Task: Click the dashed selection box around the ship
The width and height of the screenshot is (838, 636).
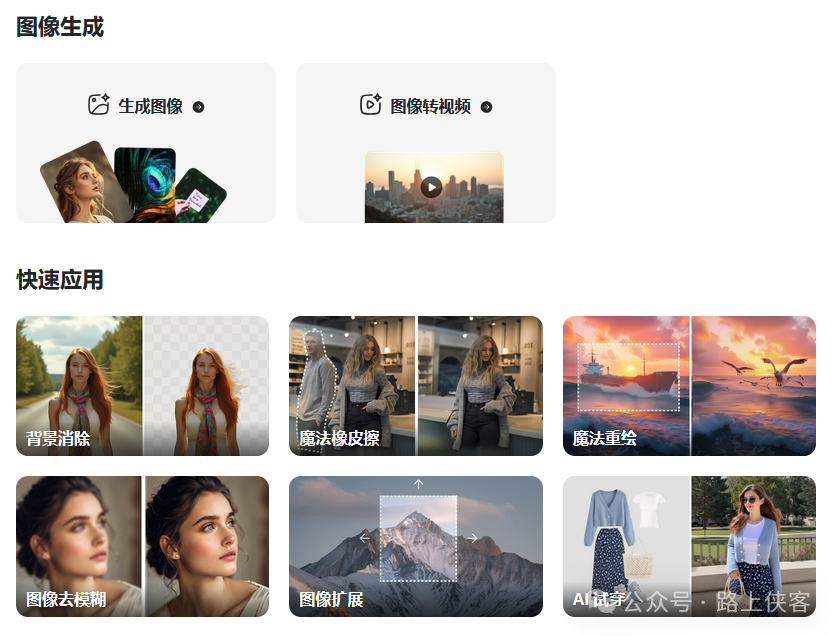Action: (628, 377)
